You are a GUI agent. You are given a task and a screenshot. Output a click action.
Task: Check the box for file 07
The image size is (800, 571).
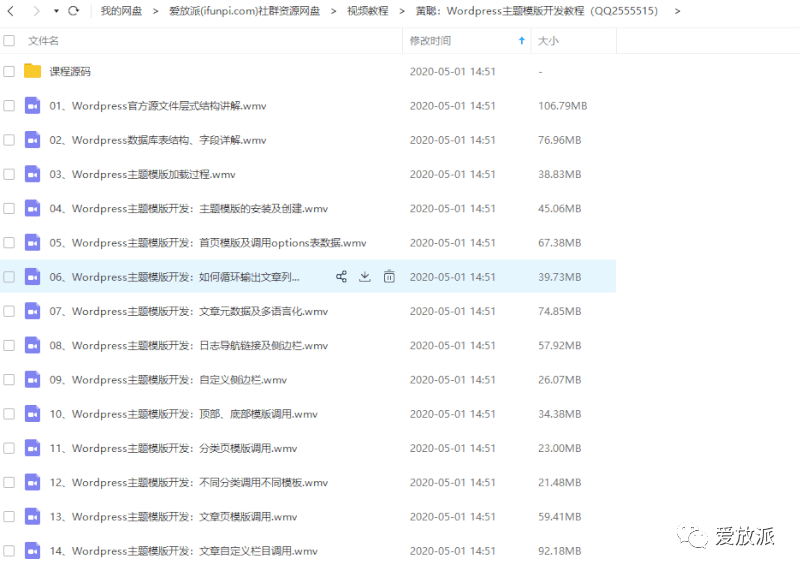coord(9,311)
